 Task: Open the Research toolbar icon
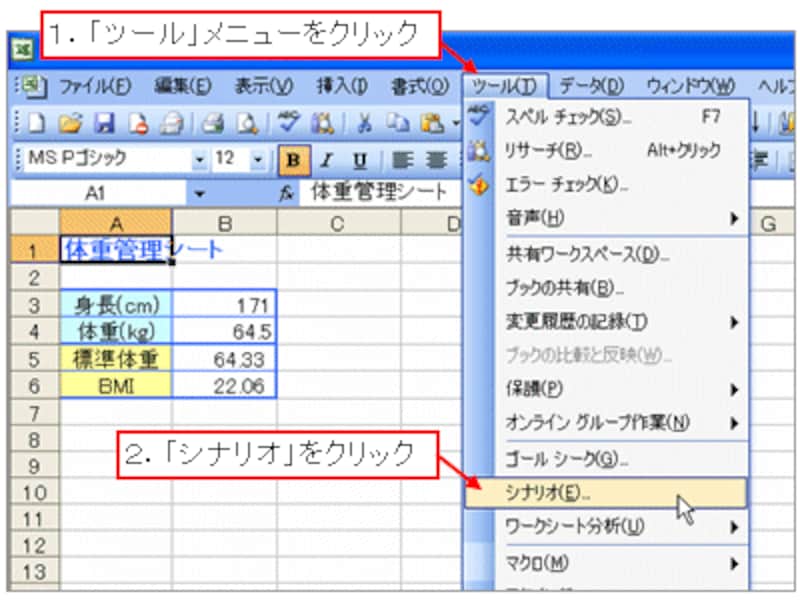click(x=322, y=123)
